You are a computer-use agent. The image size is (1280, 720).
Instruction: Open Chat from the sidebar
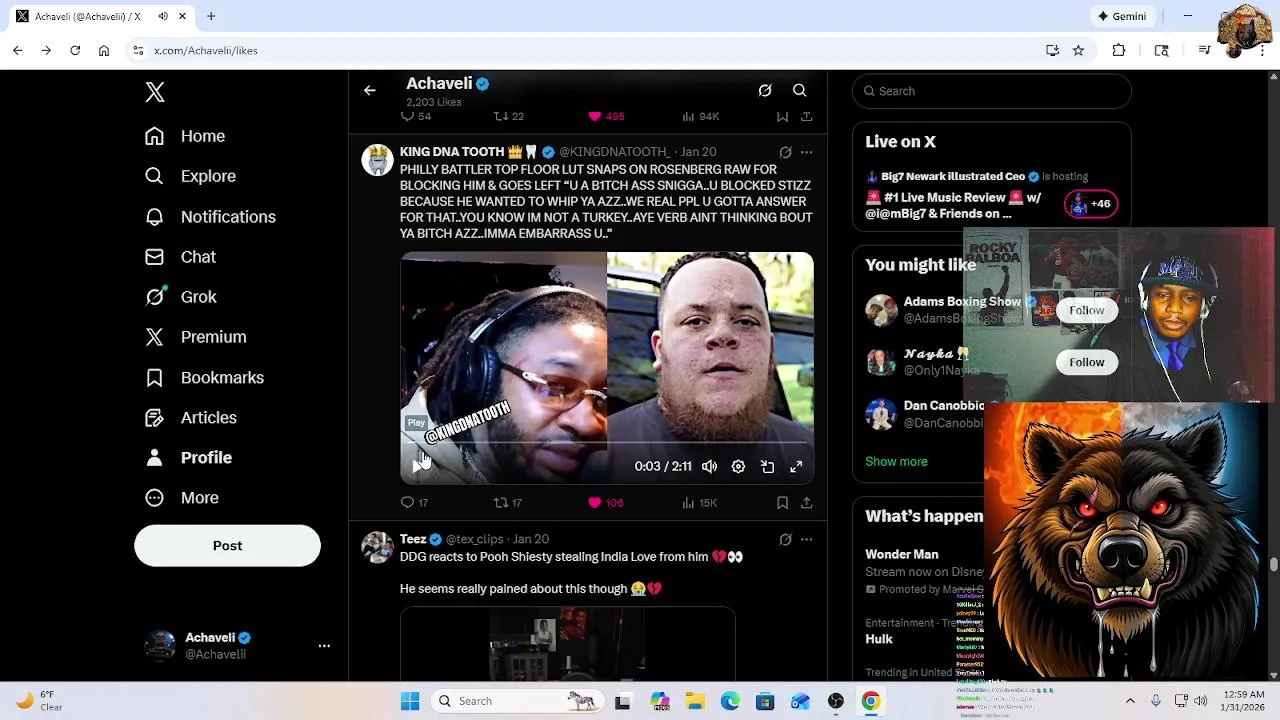pos(180,257)
